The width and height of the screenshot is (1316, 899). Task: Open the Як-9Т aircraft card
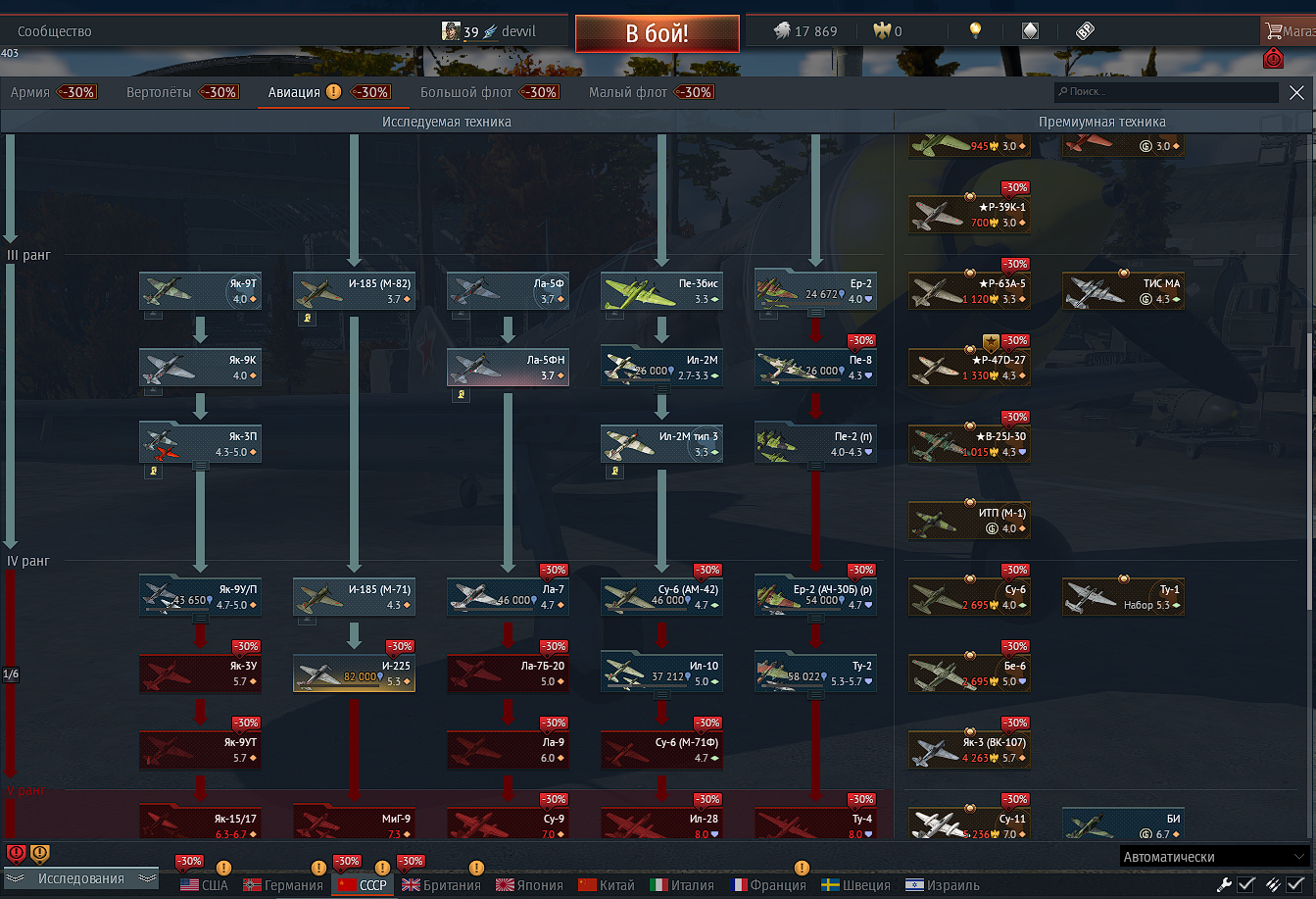click(201, 290)
